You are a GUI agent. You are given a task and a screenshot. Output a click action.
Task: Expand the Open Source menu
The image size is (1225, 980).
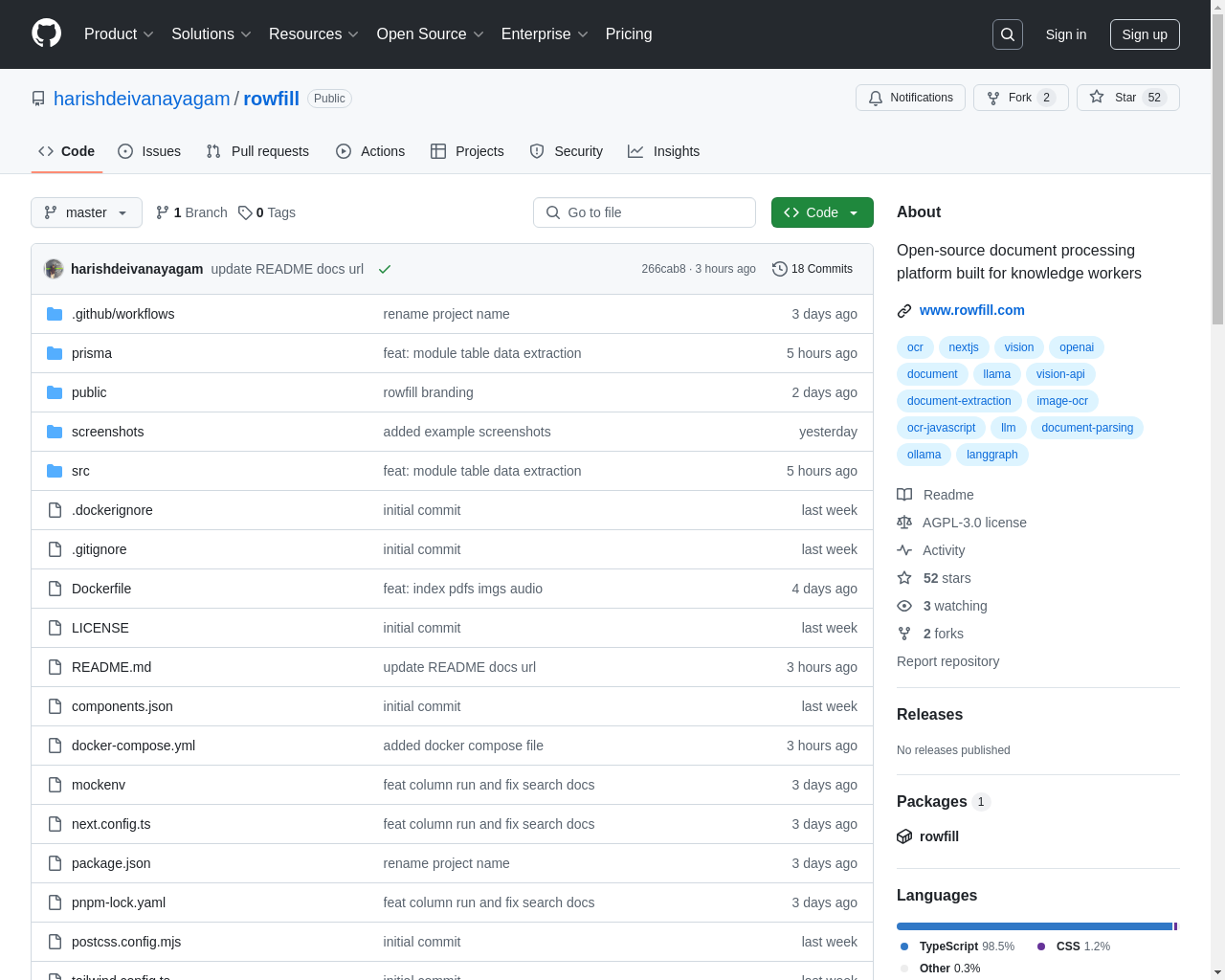[x=431, y=34]
